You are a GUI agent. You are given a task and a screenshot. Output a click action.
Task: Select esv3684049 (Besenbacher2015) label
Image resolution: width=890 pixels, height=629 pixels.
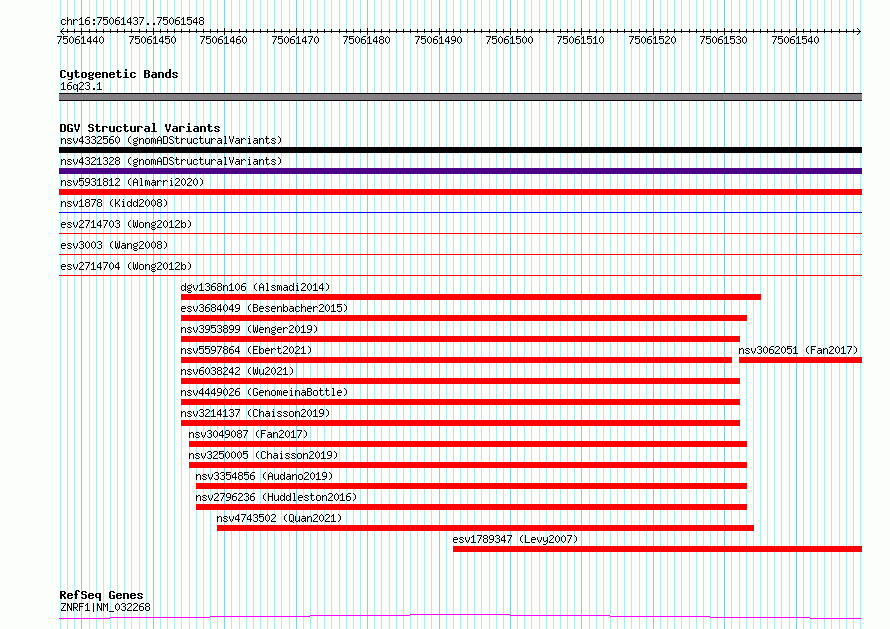tap(264, 308)
